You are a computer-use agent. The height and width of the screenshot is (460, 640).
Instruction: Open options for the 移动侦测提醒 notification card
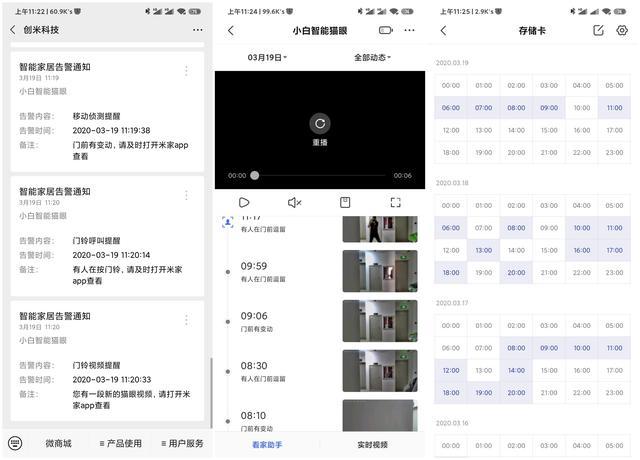187,71
